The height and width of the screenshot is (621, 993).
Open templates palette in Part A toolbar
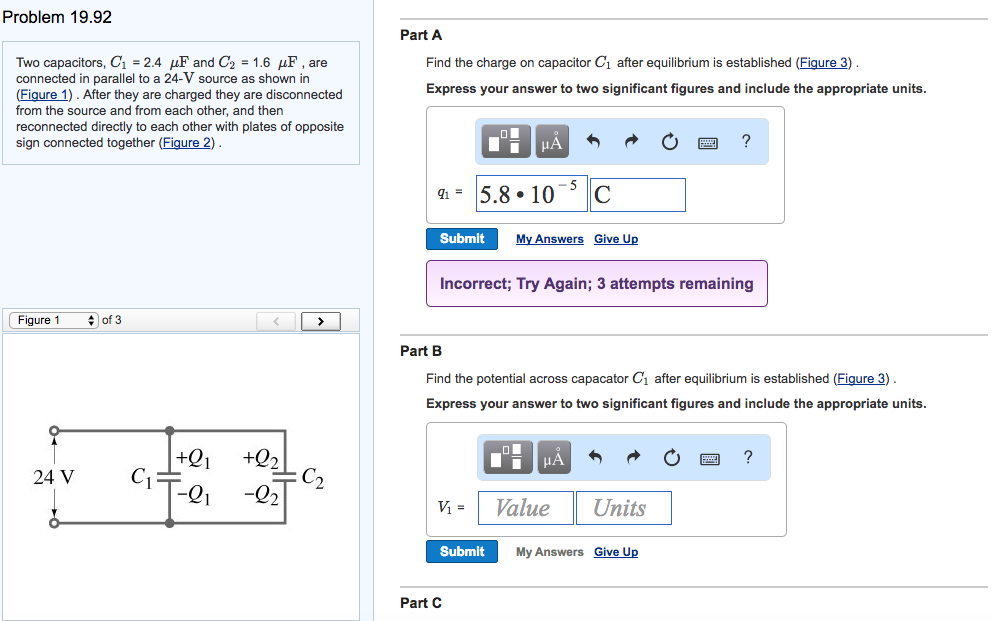click(505, 141)
